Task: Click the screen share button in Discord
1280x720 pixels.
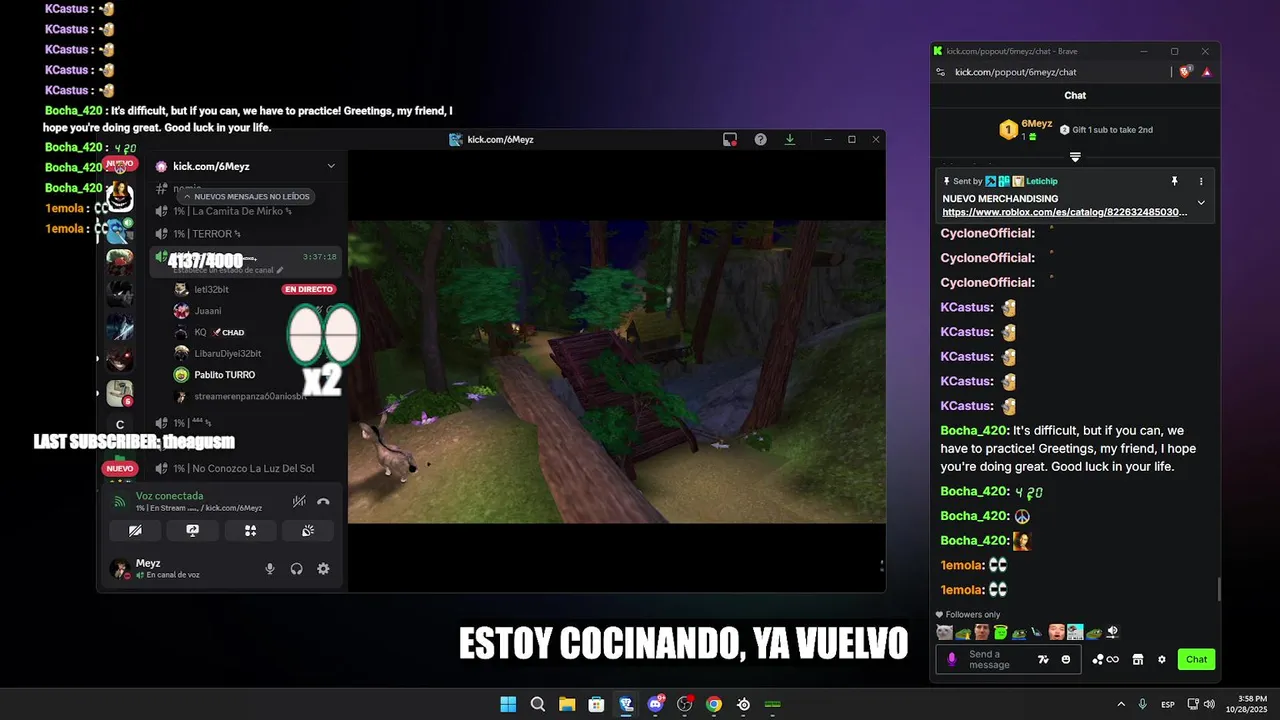Action: click(193, 531)
